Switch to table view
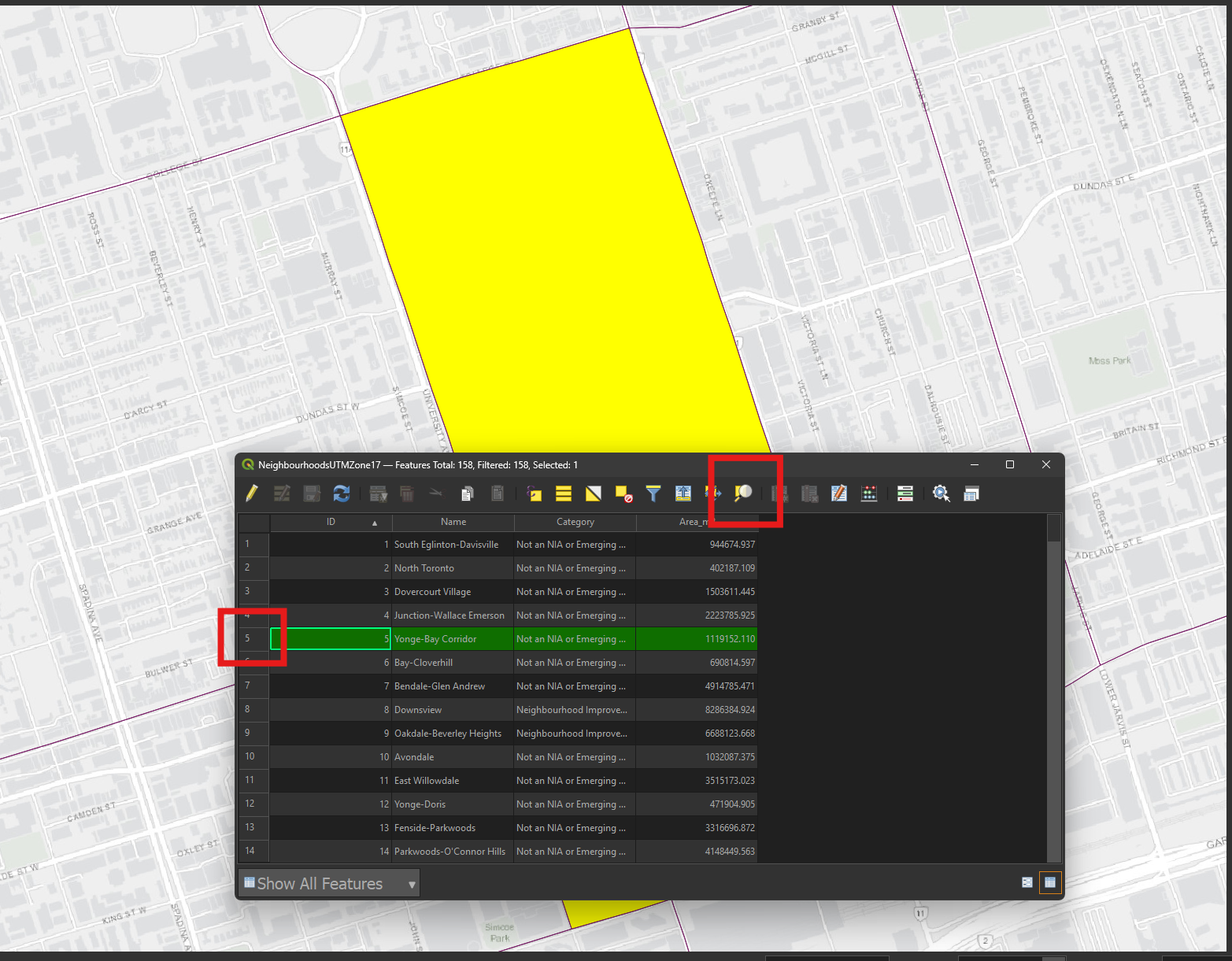Screen dimensions: 1232x961 coord(1050,882)
